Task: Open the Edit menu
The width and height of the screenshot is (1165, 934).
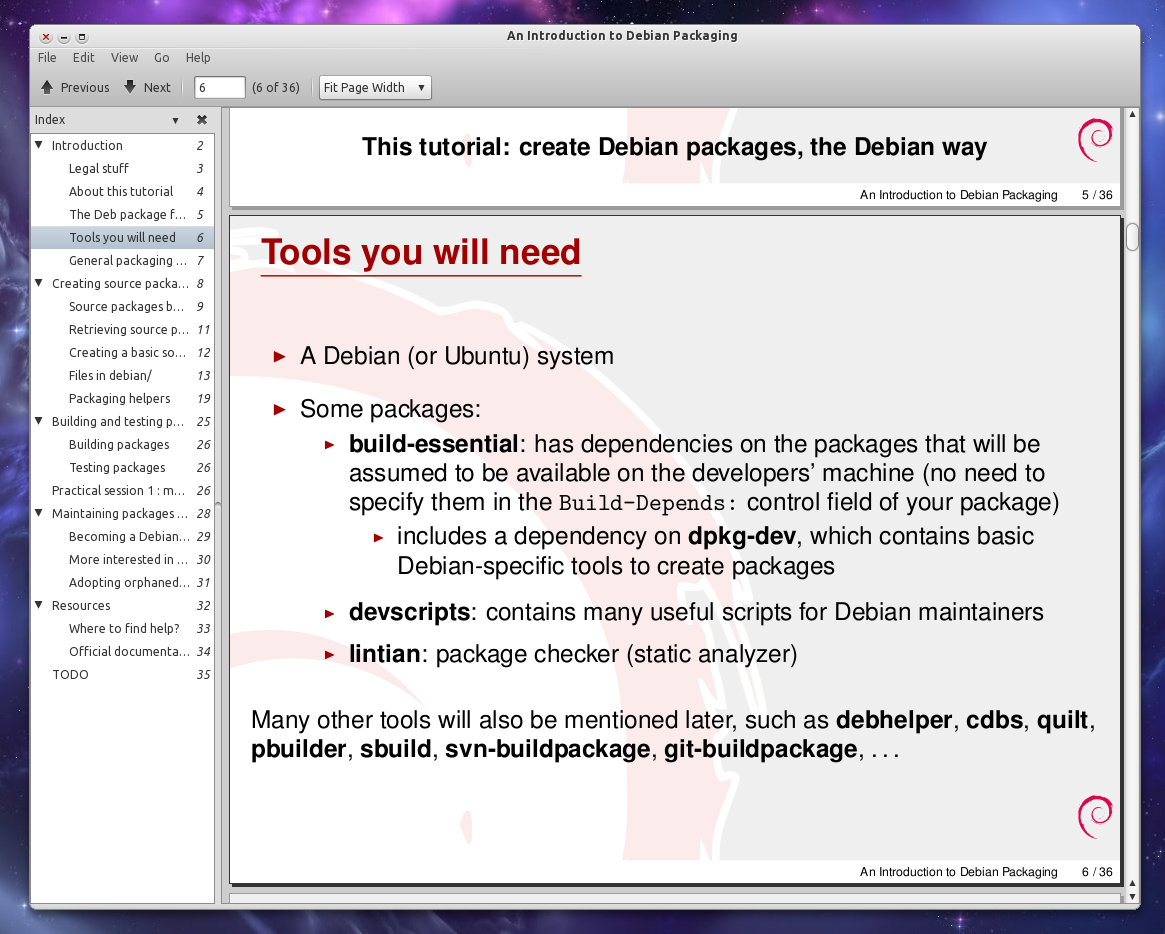Action: pyautogui.click(x=83, y=57)
